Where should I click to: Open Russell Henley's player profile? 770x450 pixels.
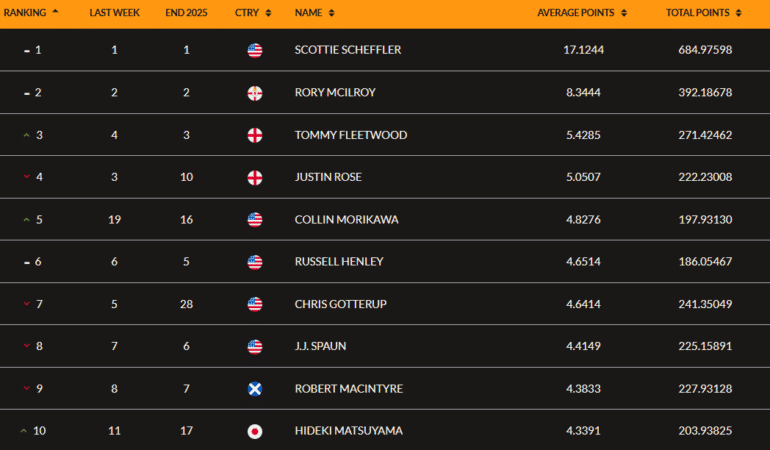point(339,262)
